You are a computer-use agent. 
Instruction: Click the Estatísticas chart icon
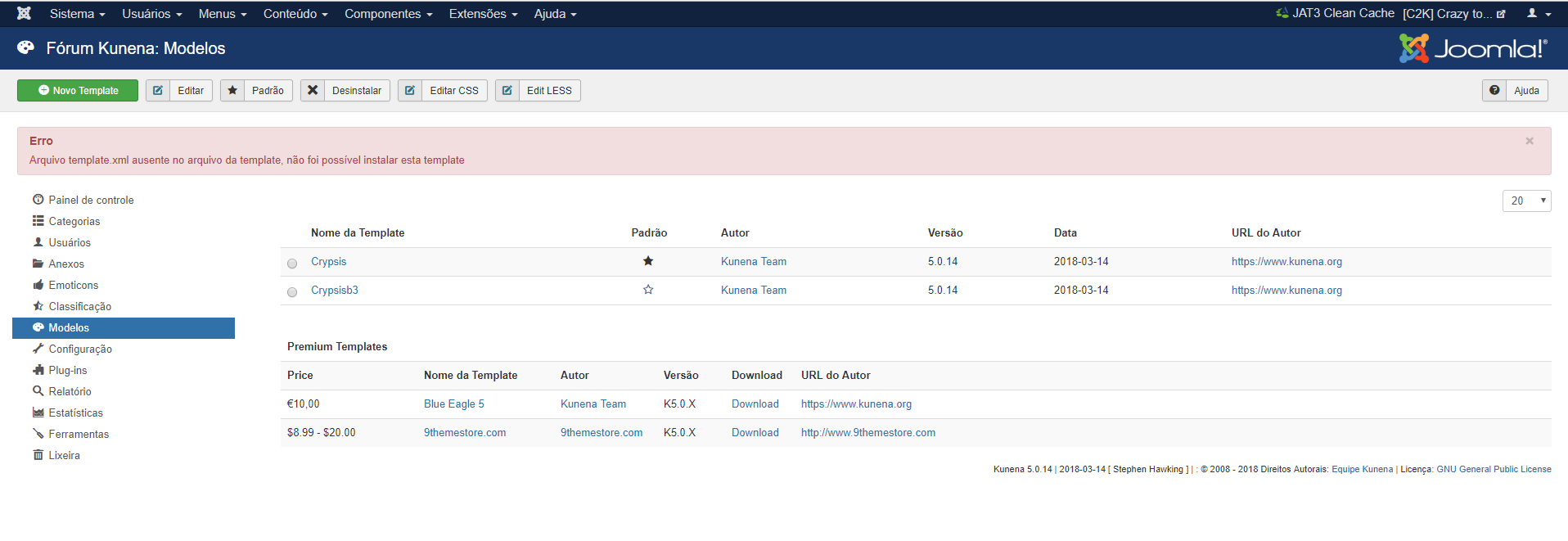[x=38, y=413]
